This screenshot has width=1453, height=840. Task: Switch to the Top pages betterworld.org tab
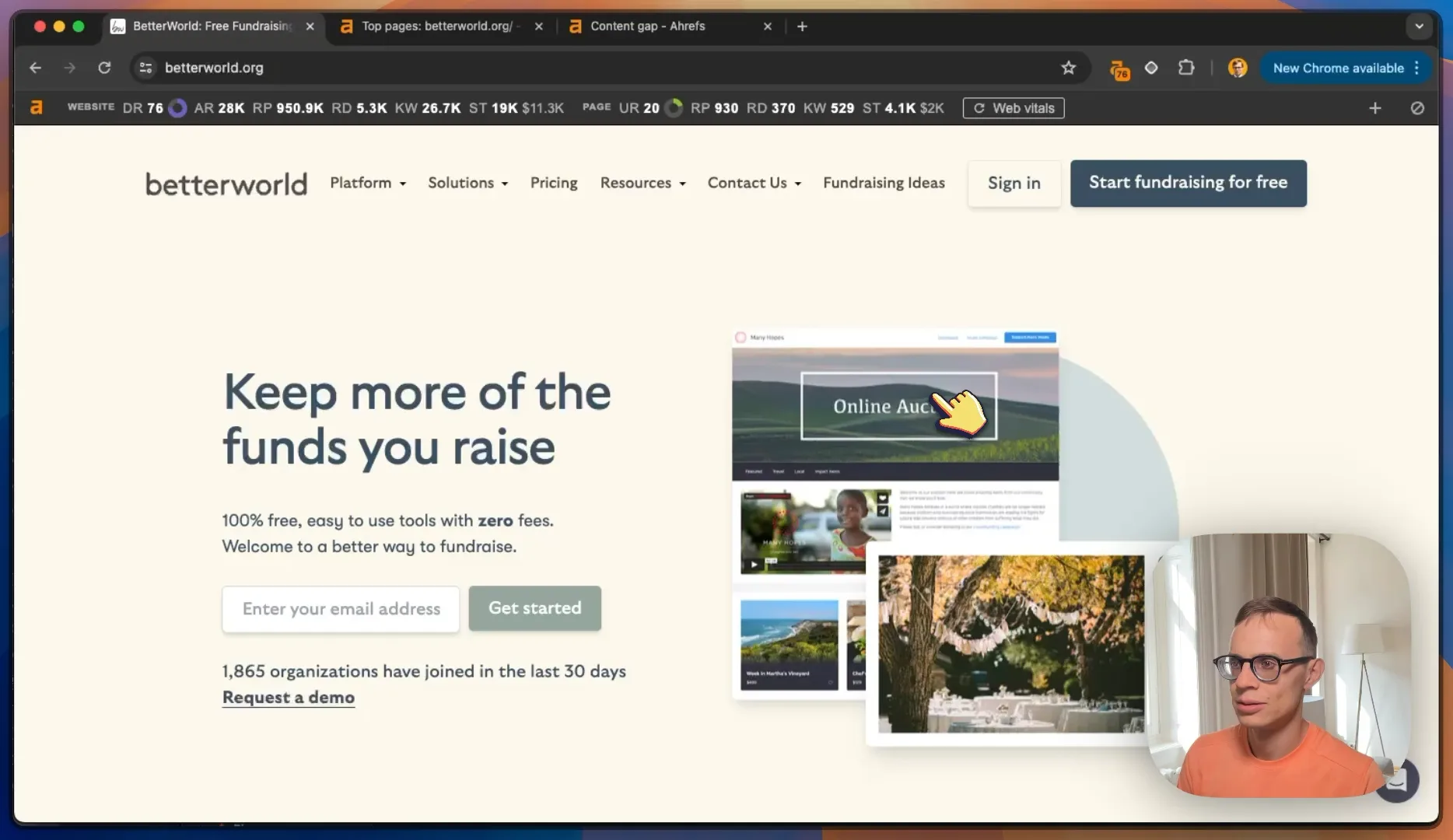(436, 26)
